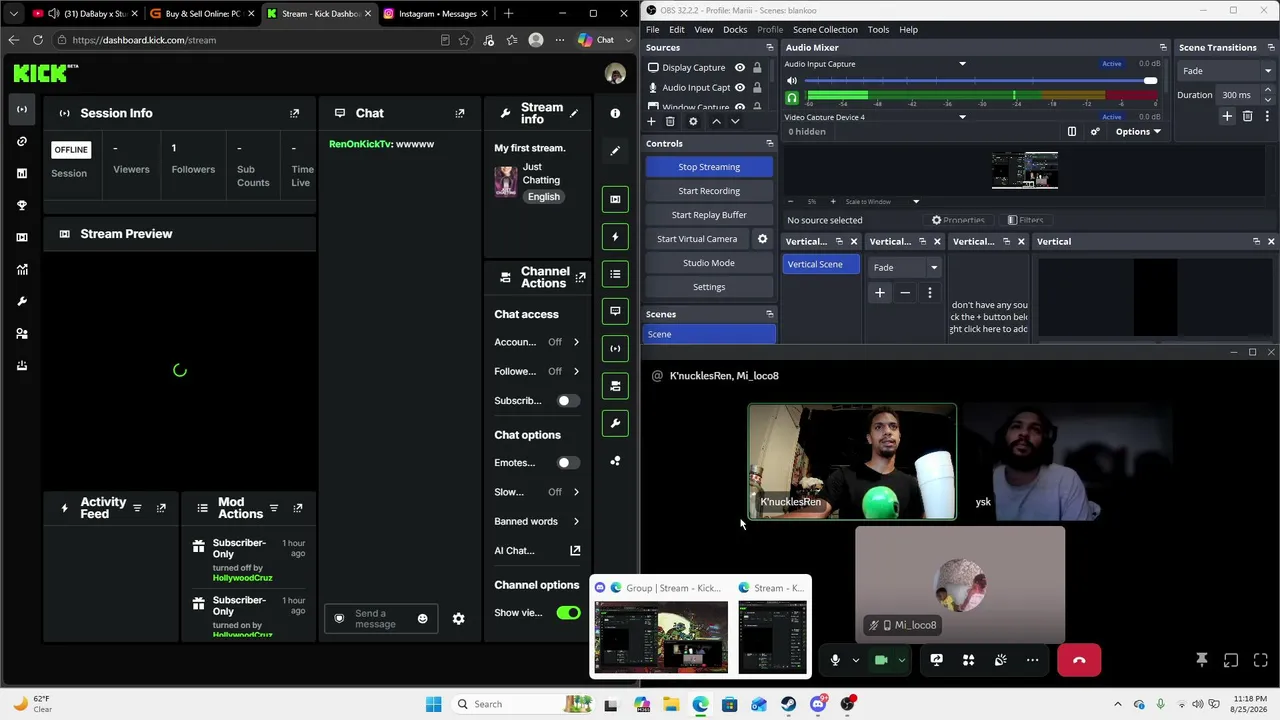Toggle audio monitoring headphone button
Image resolution: width=1280 pixels, height=720 pixels.
pos(792,98)
